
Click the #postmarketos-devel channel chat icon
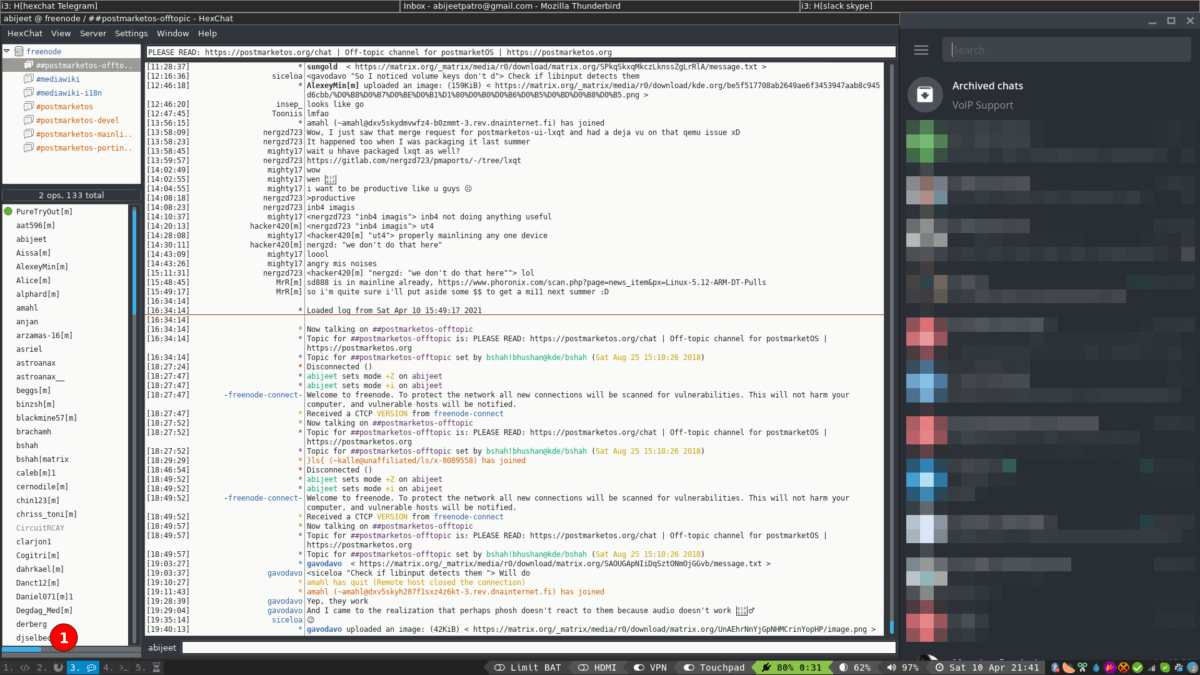coord(28,120)
